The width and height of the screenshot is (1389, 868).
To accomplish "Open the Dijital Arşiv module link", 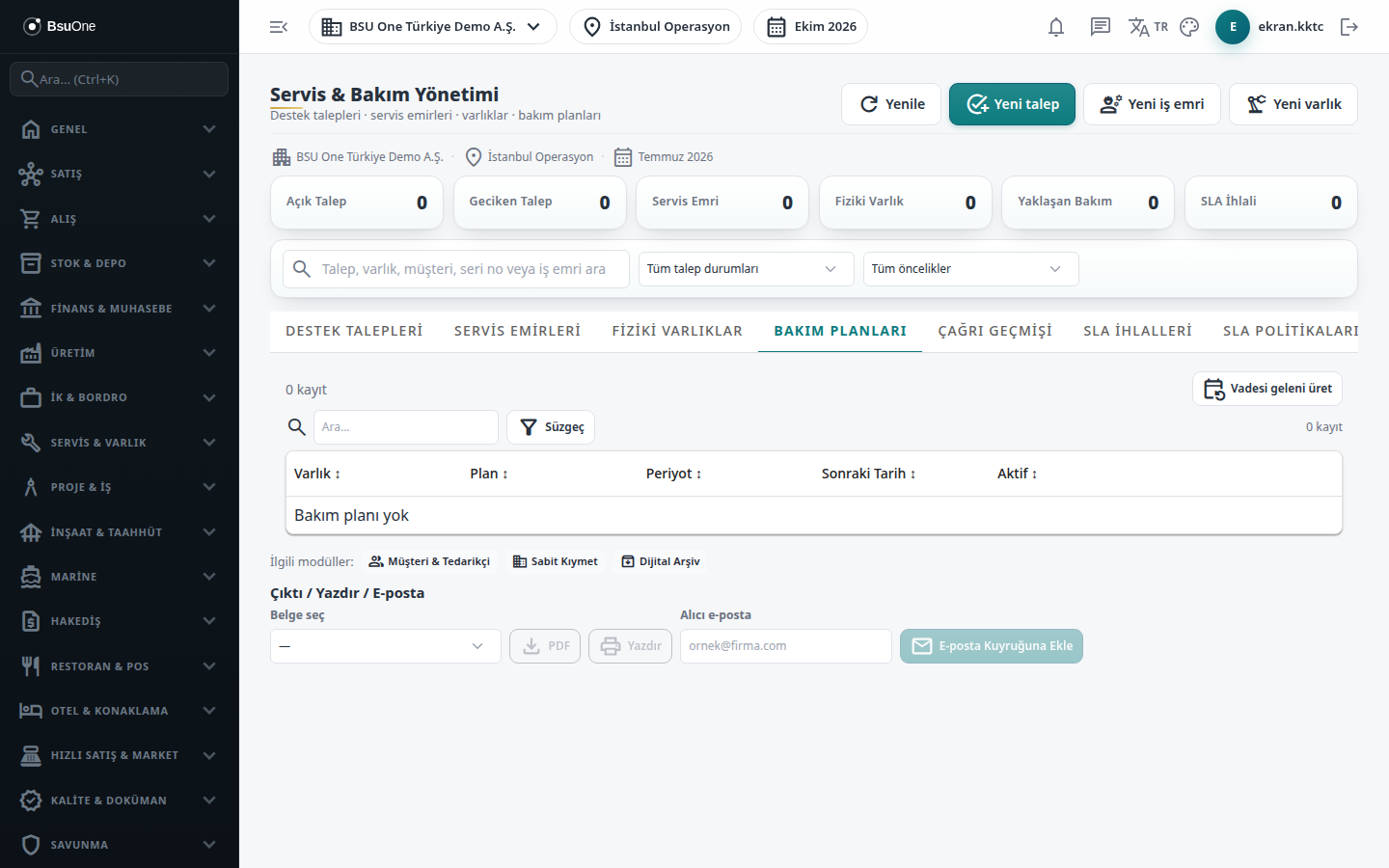I will [x=661, y=561].
